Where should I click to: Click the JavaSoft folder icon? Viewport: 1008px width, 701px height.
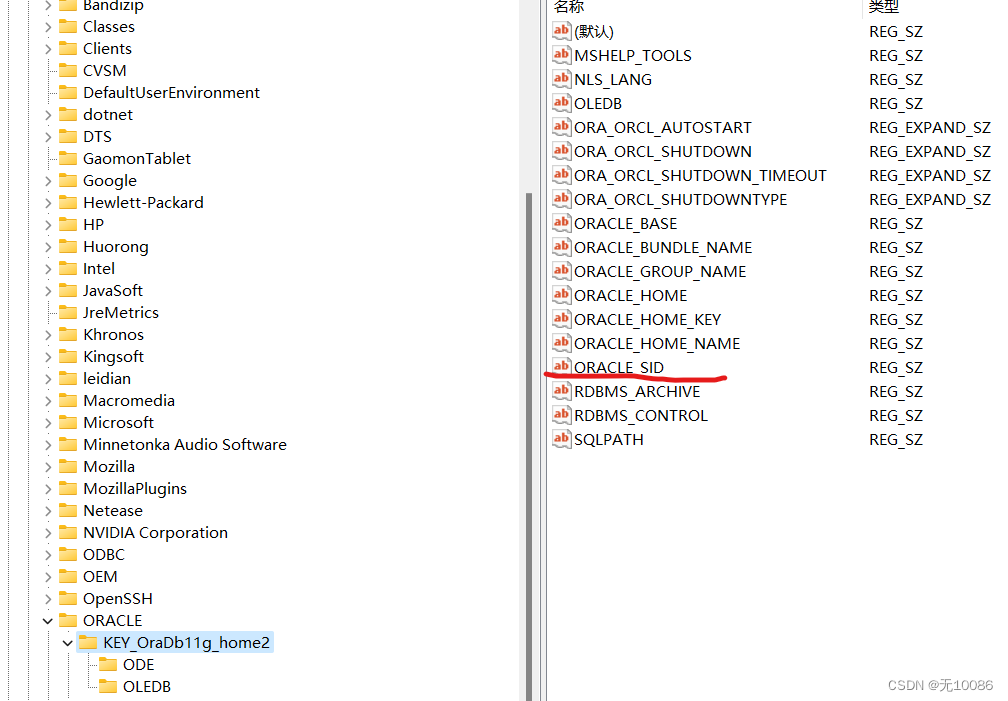[68, 290]
